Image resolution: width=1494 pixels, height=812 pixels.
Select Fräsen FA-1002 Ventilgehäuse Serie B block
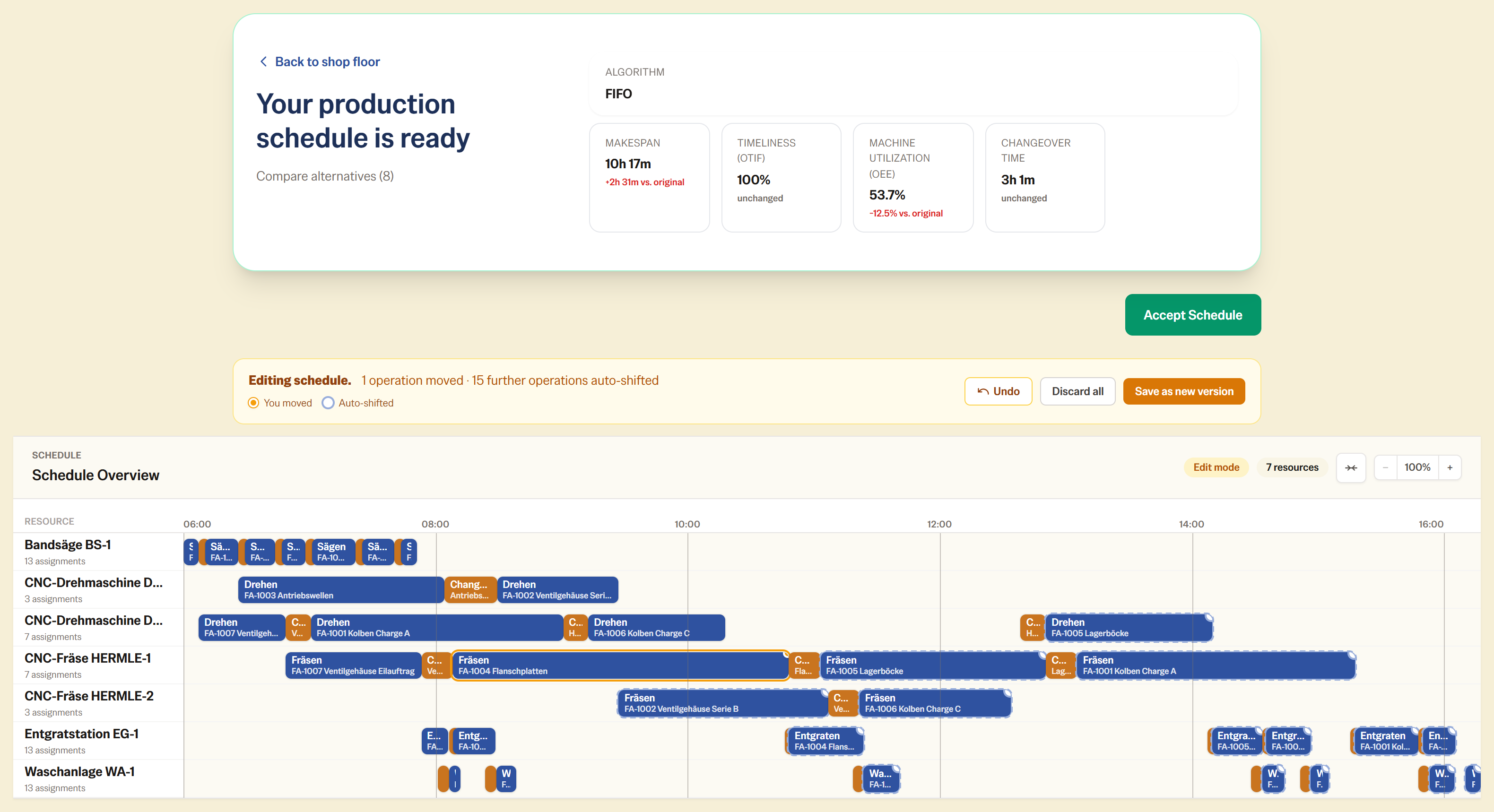pyautogui.click(x=722, y=703)
